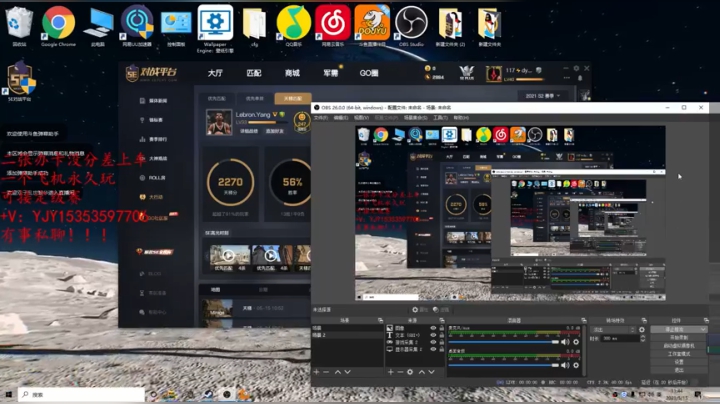Adjust the transition duration stepper arrows

pos(642,338)
